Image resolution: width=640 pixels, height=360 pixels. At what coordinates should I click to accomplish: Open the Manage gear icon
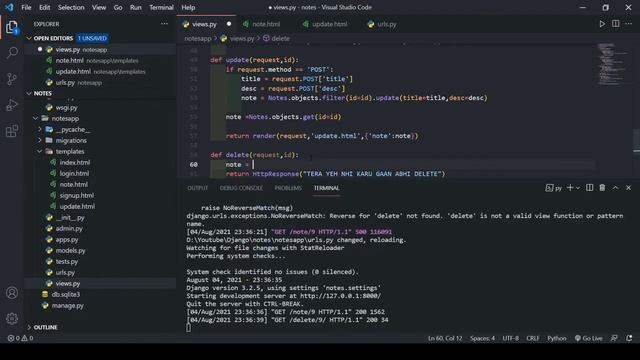12,318
